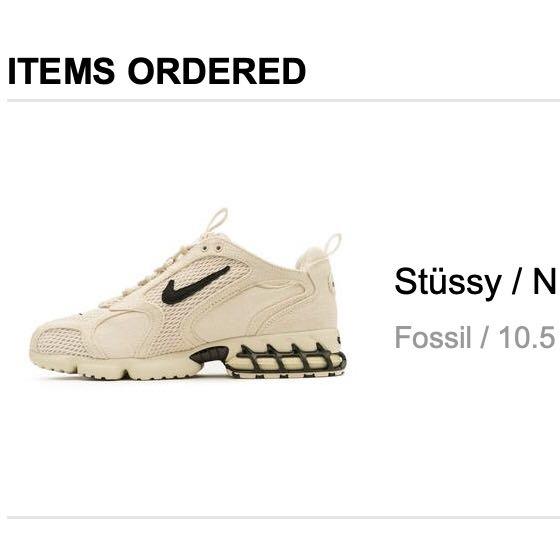This screenshot has width=560, height=560.
Task: Select the word Stüssy in the product title
Action: pos(448,282)
